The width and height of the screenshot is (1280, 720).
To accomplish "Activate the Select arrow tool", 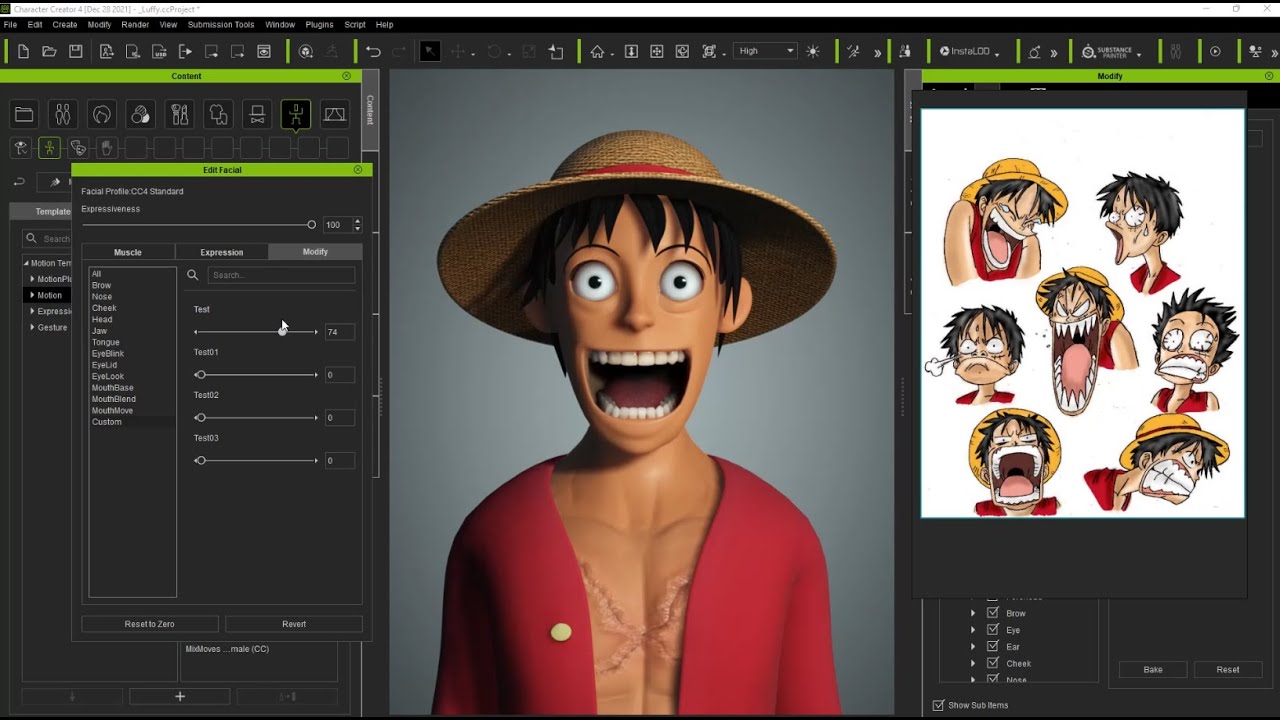I will coord(430,51).
